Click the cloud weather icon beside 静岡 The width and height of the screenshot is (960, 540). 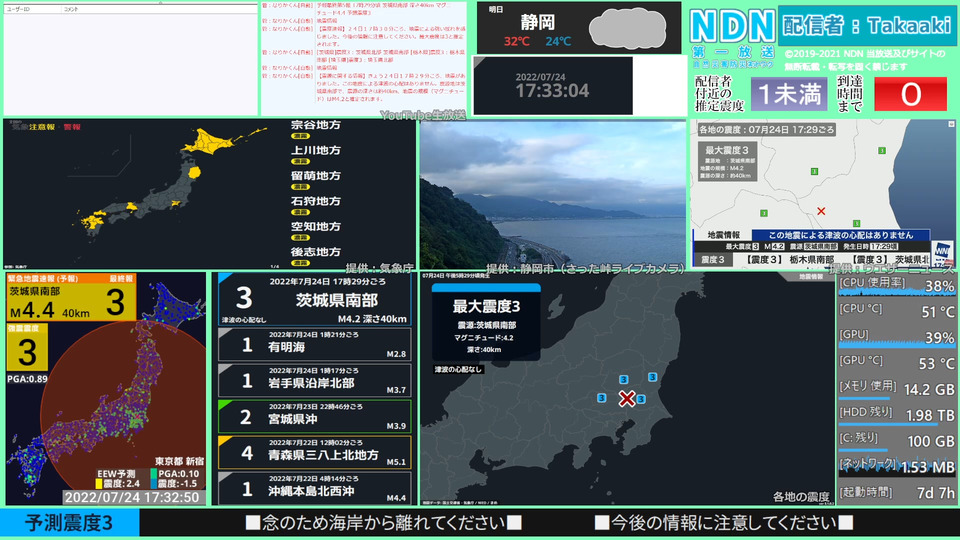click(627, 28)
